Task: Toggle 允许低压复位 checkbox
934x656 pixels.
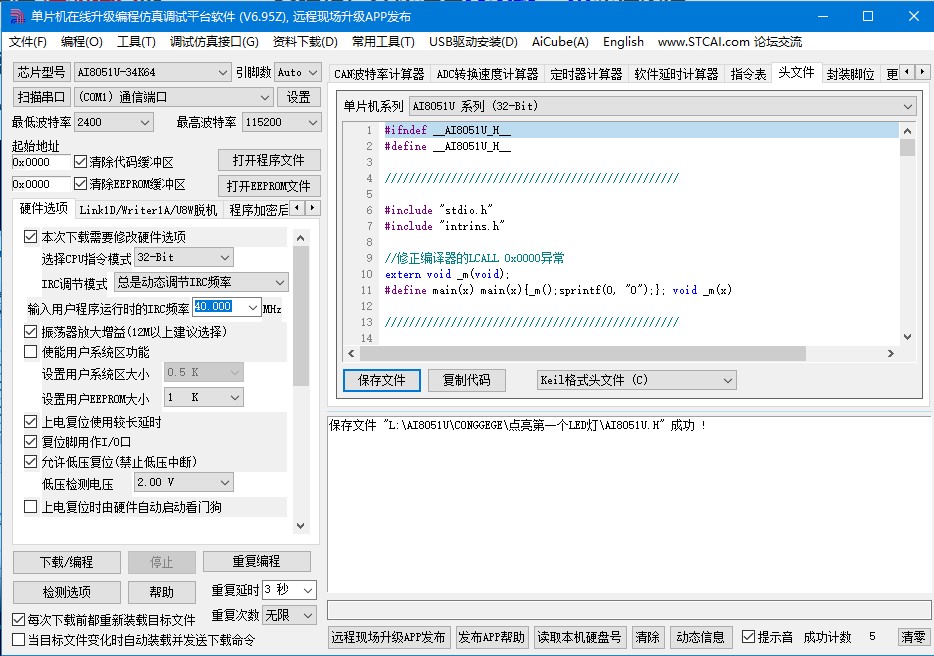Action: tap(30, 461)
